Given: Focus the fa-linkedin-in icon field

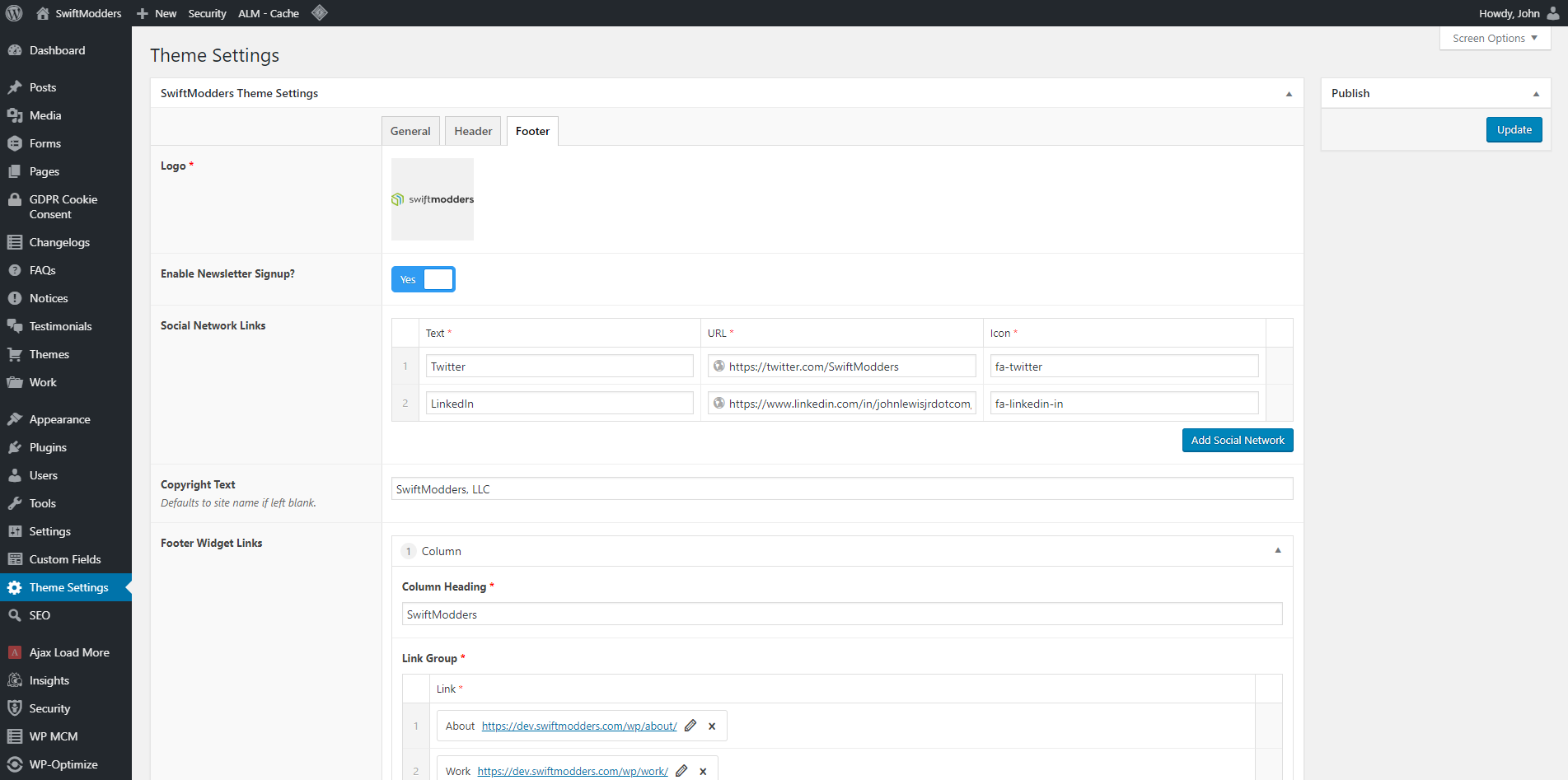Looking at the screenshot, I should pyautogui.click(x=1124, y=403).
